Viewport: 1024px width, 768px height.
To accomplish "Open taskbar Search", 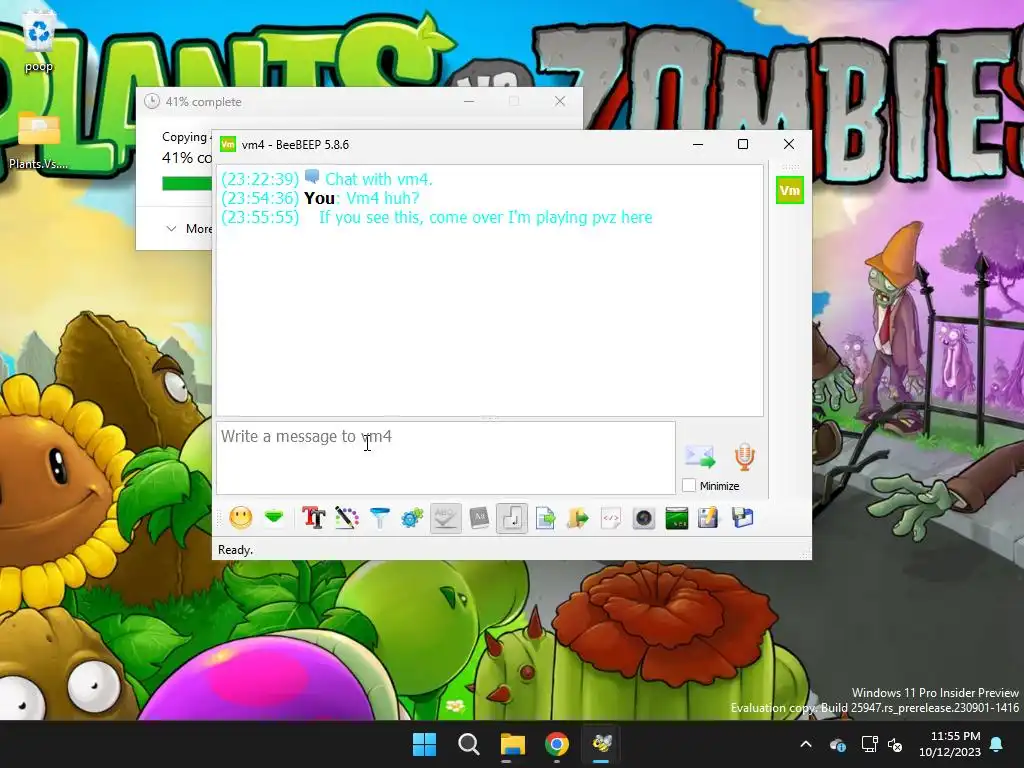I will coord(469,744).
